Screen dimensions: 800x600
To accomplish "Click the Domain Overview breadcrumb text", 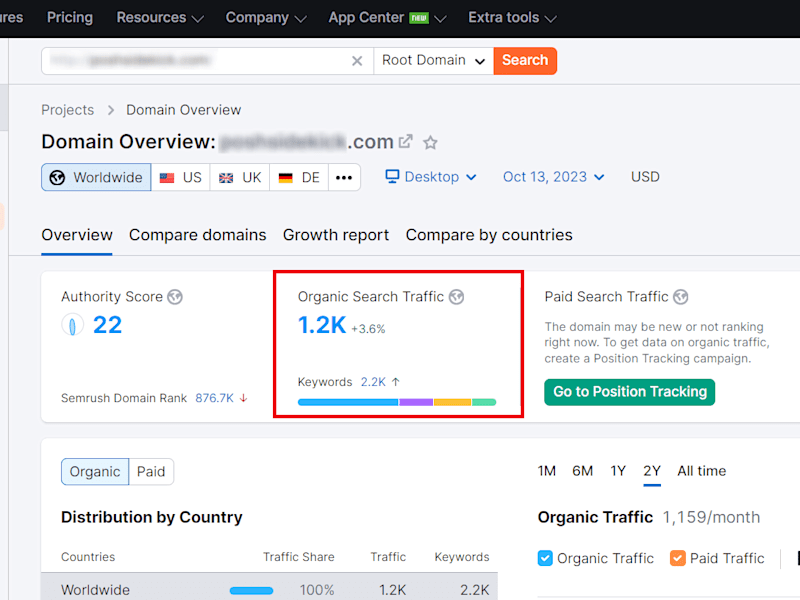I will coord(184,110).
